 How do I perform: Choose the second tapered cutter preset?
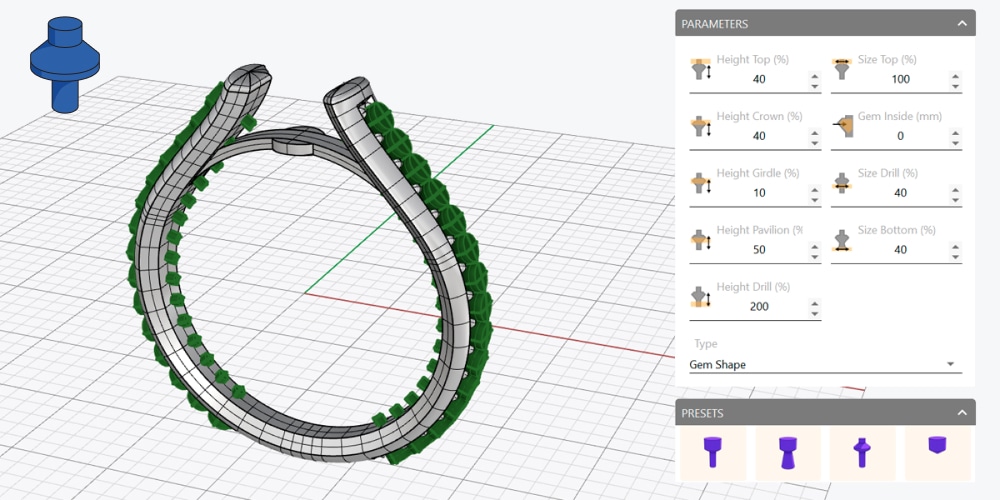coord(787,453)
